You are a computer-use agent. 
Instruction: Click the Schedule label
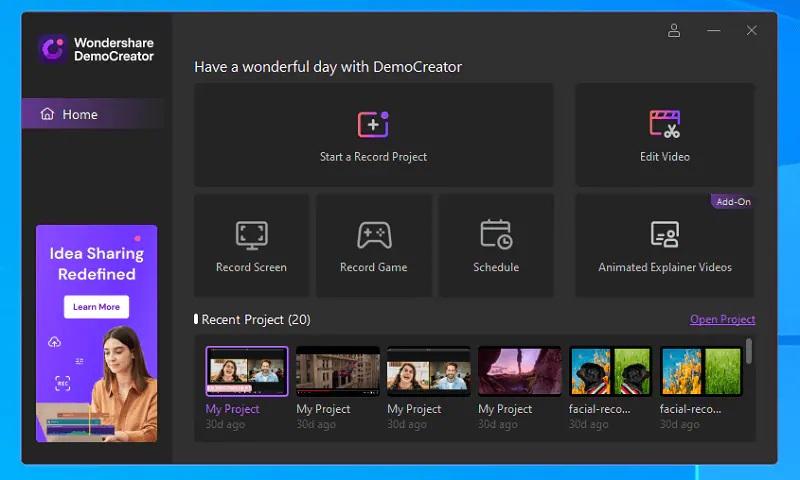click(496, 267)
